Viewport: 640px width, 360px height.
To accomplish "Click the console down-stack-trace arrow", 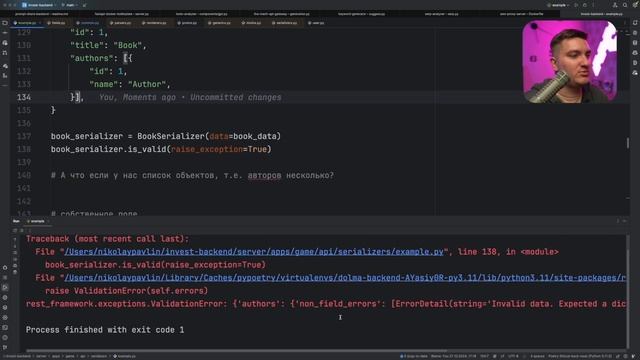I will 15,246.
